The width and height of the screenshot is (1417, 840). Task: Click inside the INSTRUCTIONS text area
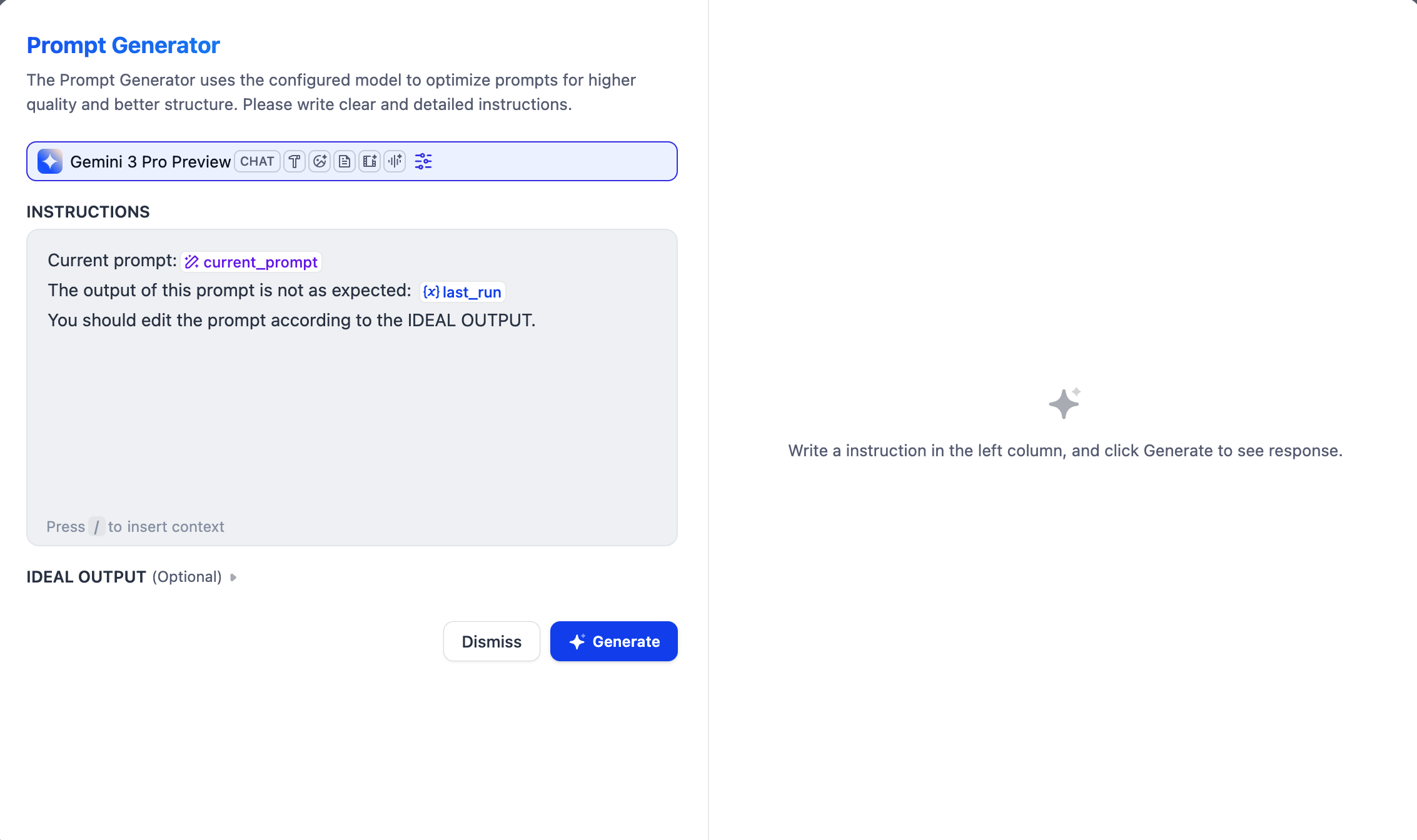[350, 406]
